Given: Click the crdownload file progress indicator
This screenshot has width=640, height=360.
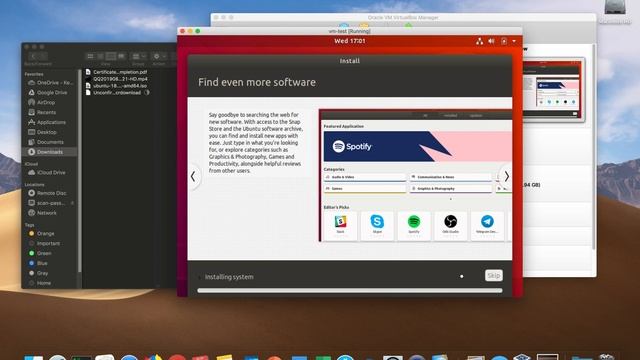Looking at the screenshot, I should pos(147,93).
